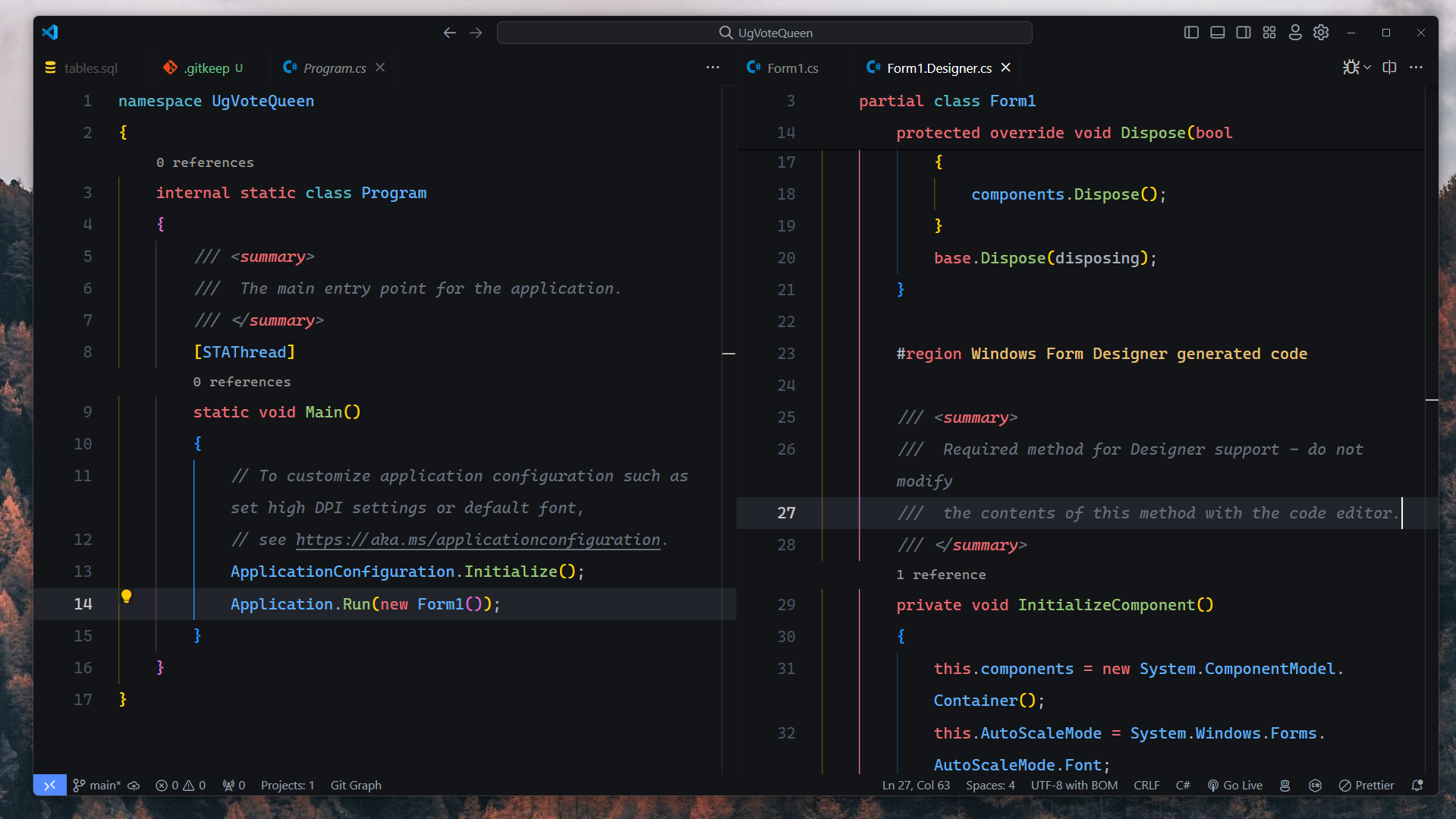Screen dimensions: 1456x819
Task: Click 'InitializeComponent' method name
Action: [1106, 605]
